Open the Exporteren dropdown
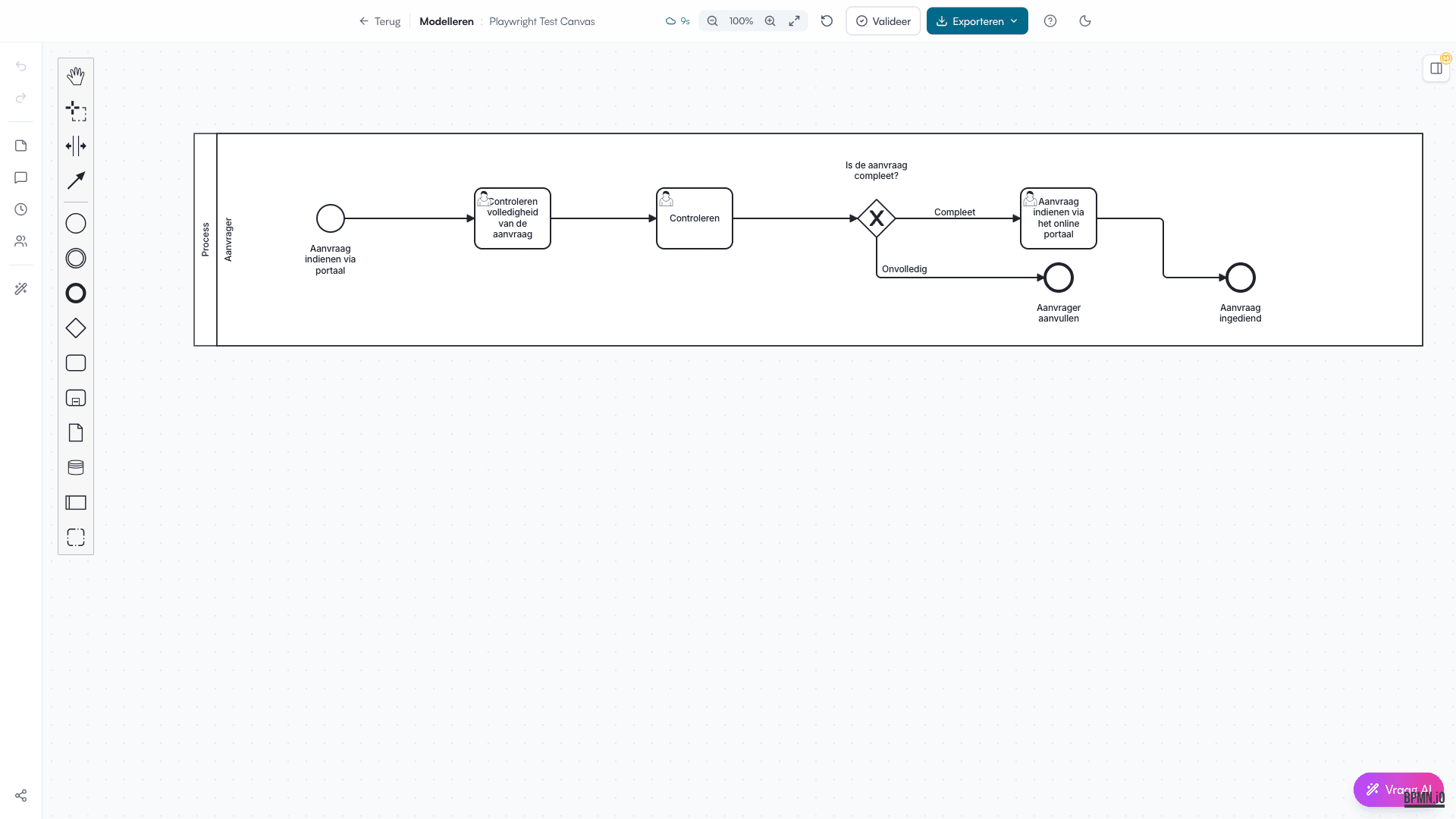The height and width of the screenshot is (819, 1456). pos(977,20)
